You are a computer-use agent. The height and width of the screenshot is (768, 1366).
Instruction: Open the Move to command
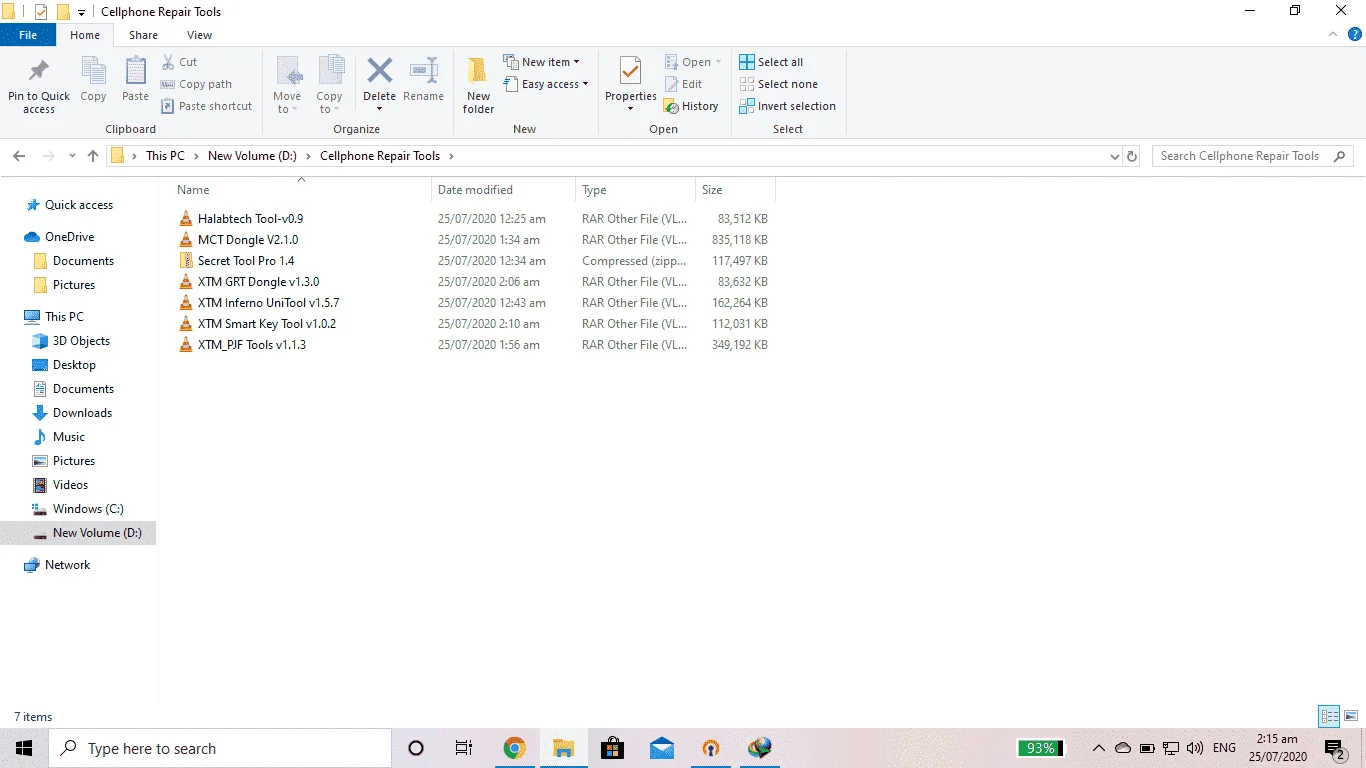(287, 85)
